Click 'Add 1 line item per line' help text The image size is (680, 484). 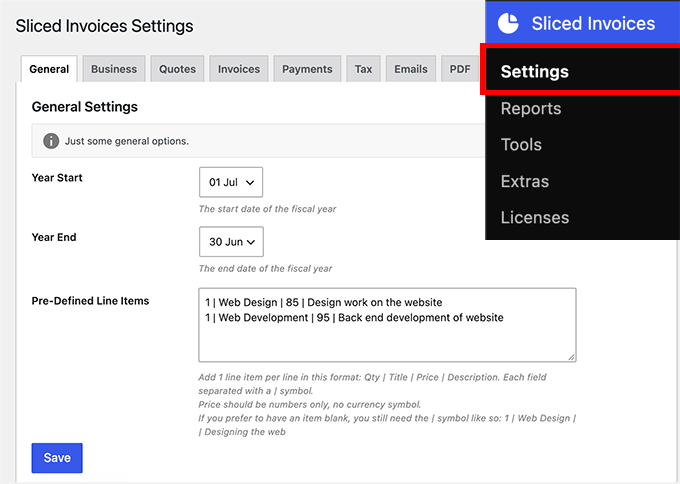pos(372,384)
